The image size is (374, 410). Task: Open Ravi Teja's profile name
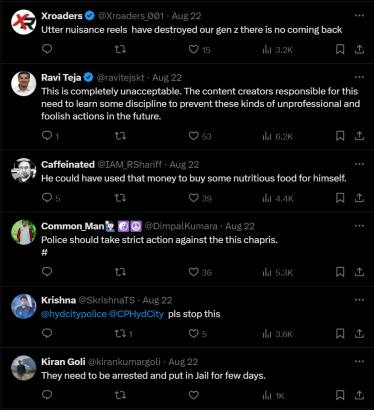(61, 78)
